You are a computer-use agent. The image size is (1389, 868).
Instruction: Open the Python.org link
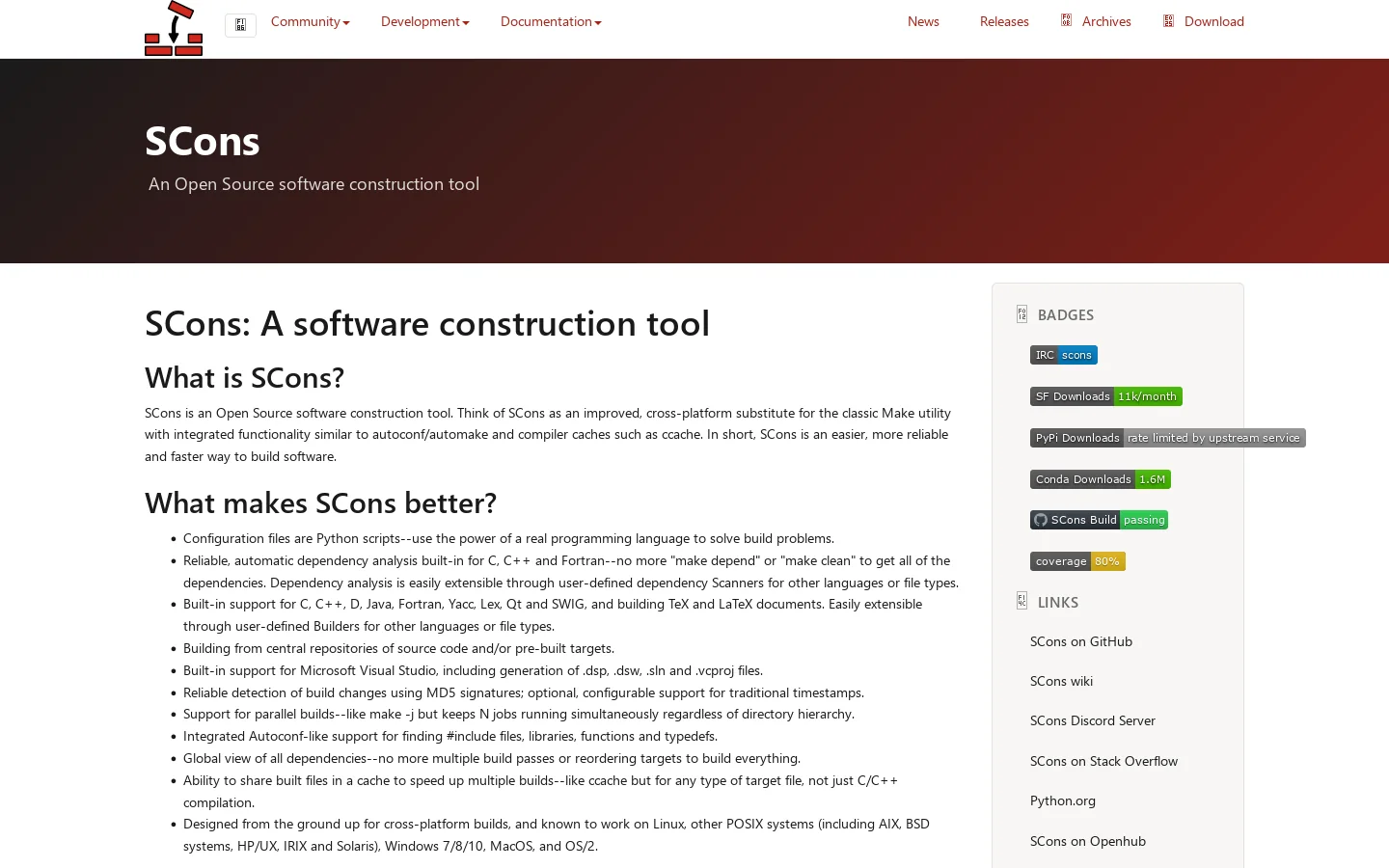coord(1063,800)
